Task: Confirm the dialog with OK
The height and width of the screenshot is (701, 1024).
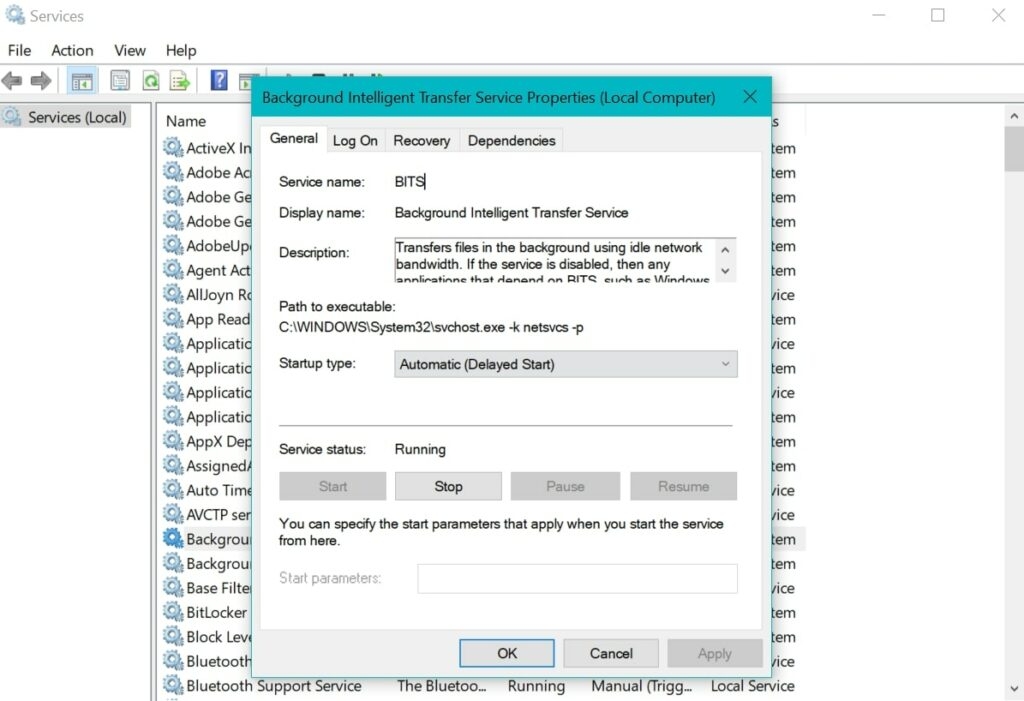Action: 507,653
